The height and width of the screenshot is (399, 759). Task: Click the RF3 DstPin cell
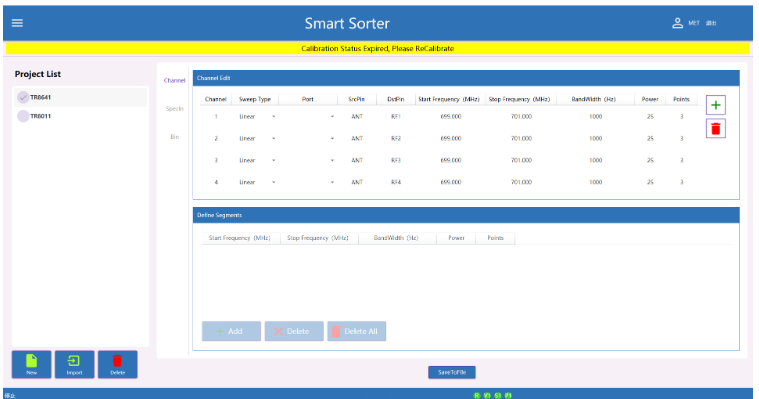pos(395,160)
